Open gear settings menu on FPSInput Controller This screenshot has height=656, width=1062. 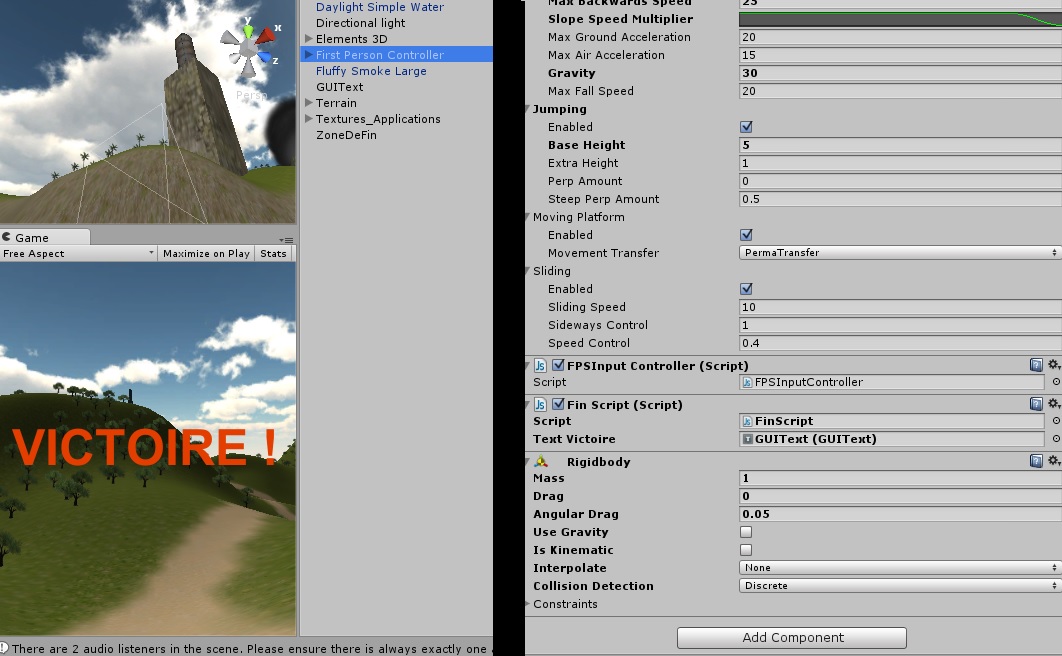(x=1055, y=365)
